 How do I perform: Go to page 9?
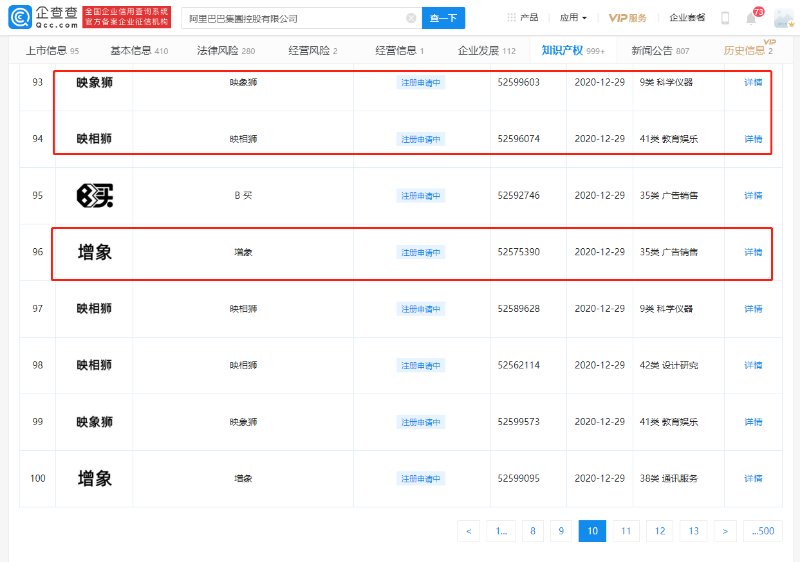561,531
